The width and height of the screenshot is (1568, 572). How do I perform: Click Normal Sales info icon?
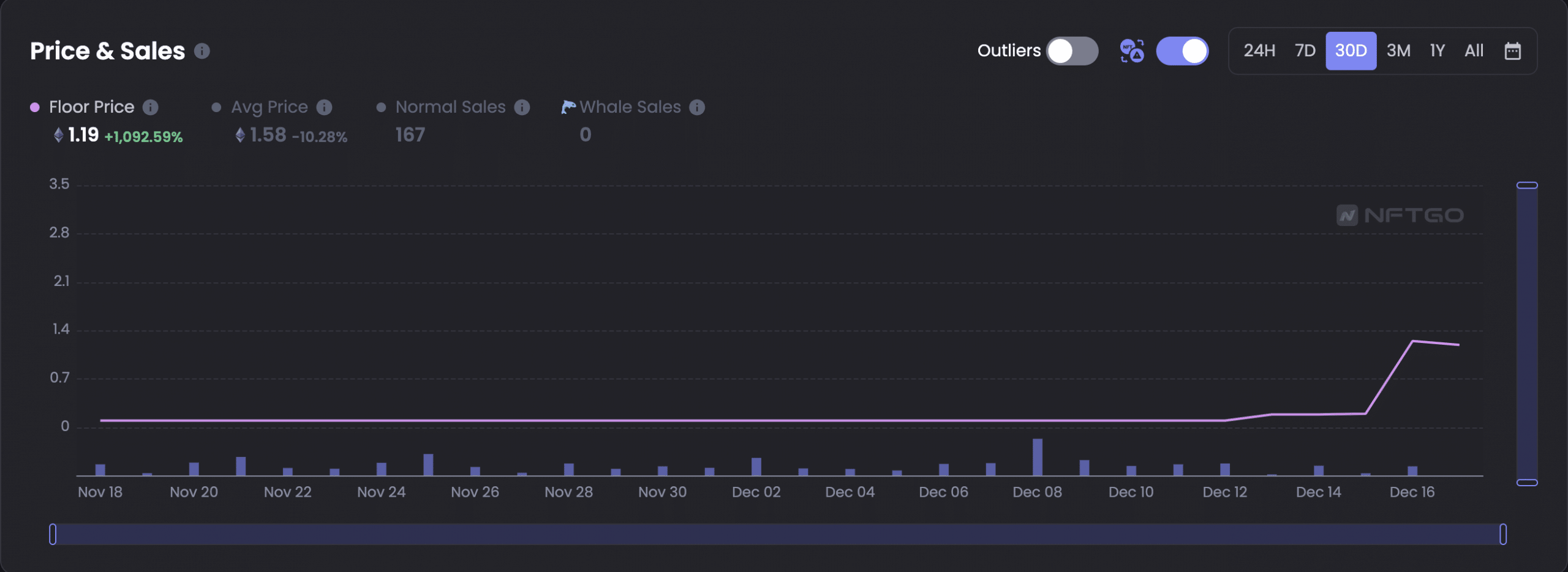[x=522, y=107]
